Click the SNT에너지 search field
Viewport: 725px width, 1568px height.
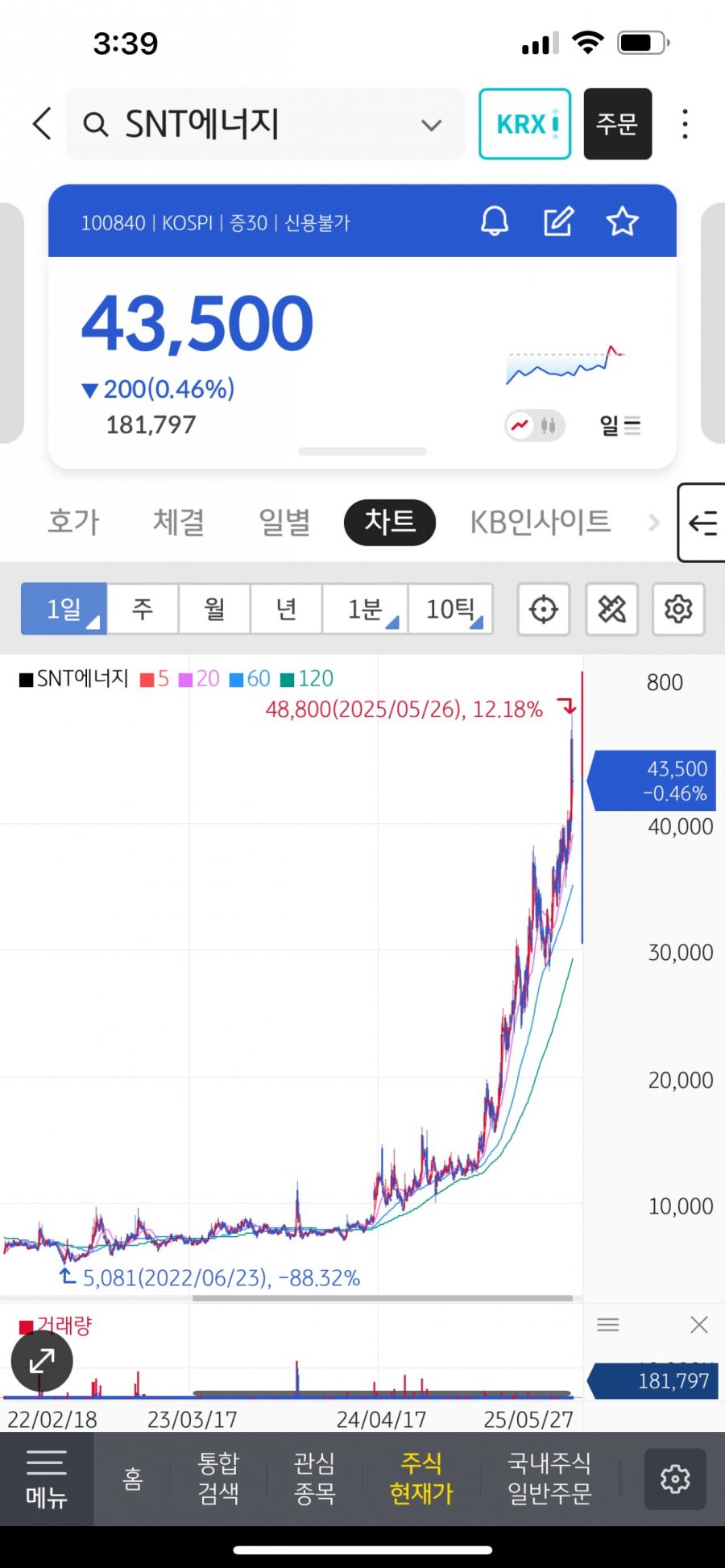pyautogui.click(x=265, y=124)
